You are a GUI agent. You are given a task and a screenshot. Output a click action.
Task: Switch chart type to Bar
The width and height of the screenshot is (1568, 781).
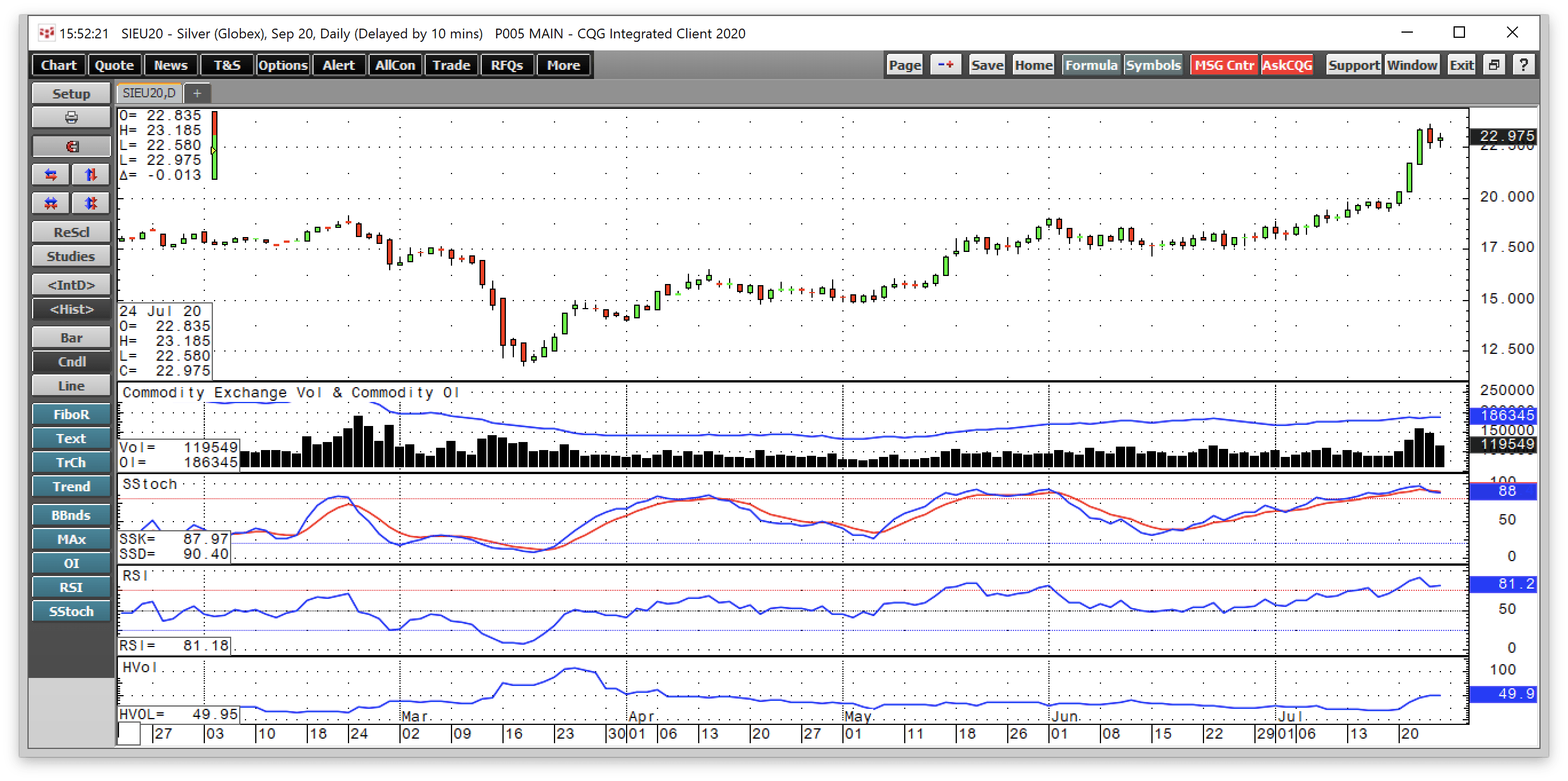click(71, 337)
